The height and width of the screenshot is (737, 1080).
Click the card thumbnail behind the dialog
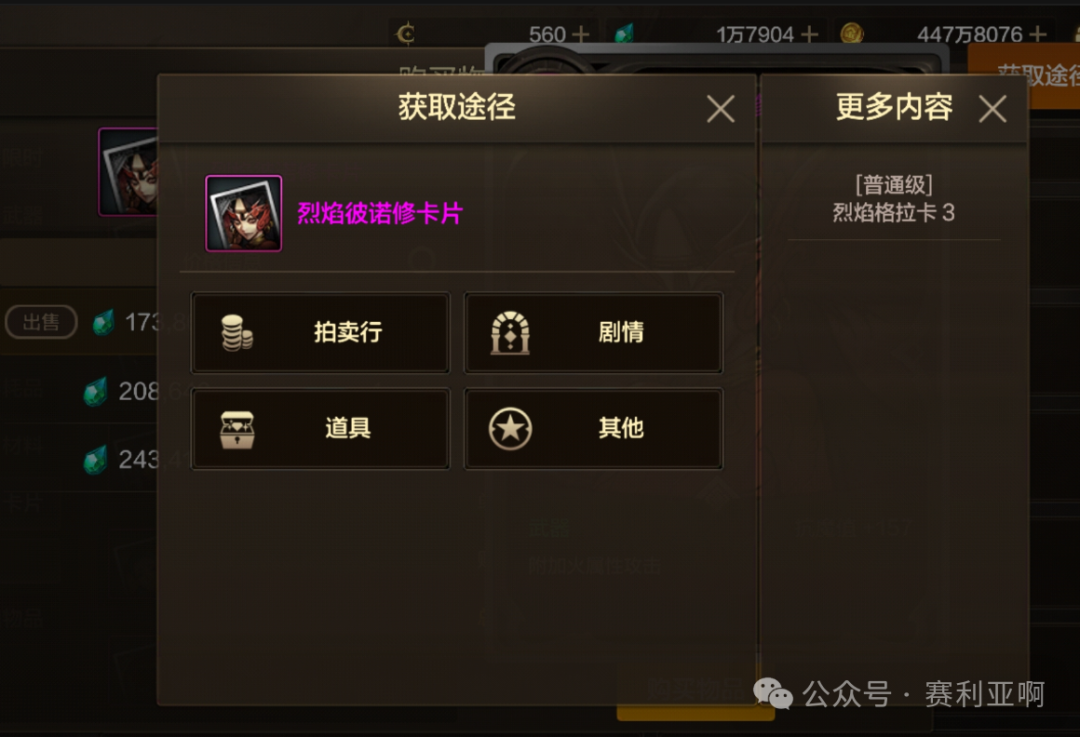(129, 172)
